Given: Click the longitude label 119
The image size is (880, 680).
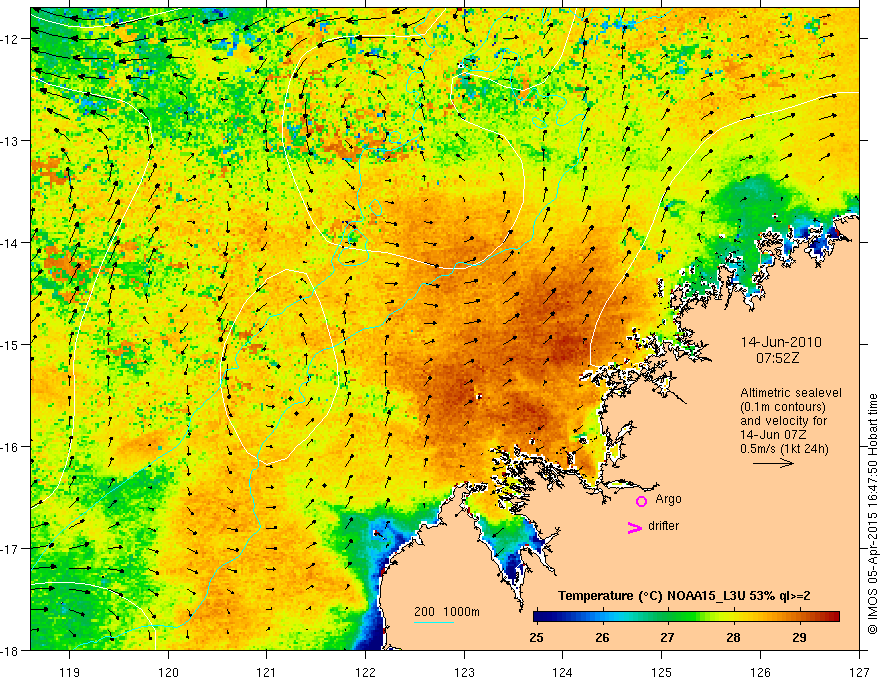Looking at the screenshot, I should 70,672.
